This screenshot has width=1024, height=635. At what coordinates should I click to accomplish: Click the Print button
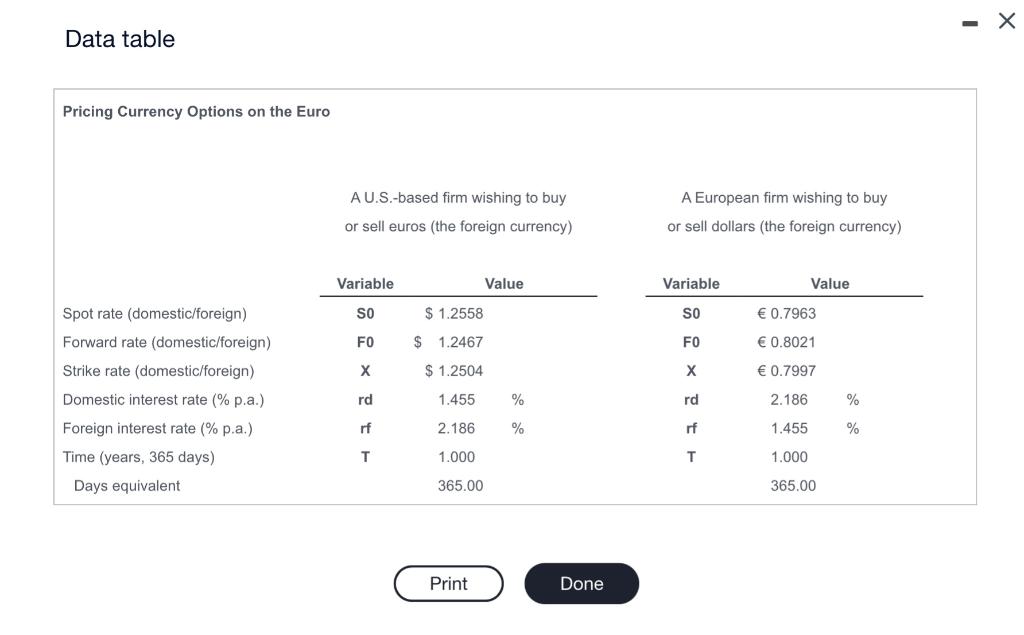pyautogui.click(x=448, y=583)
